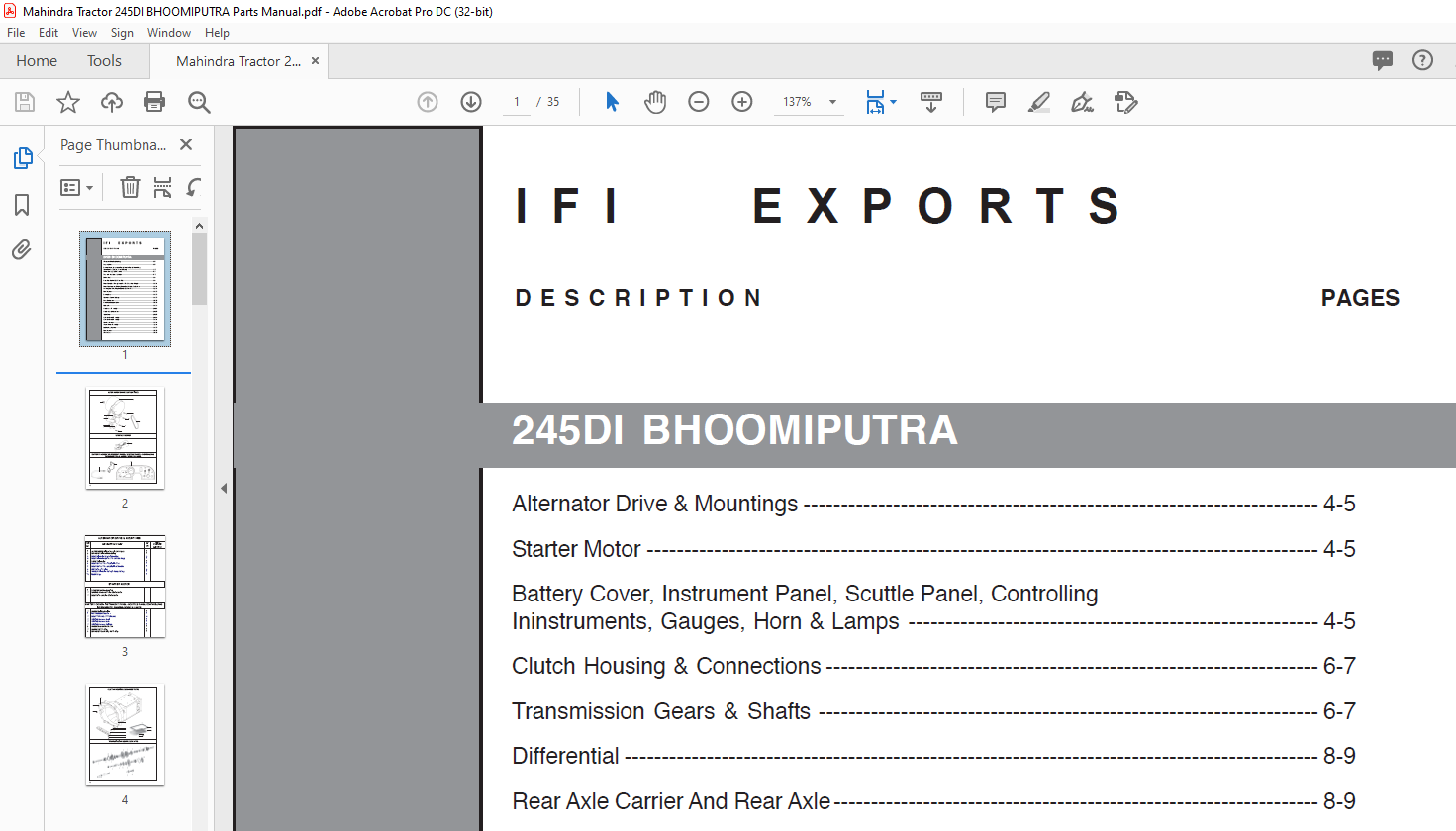Screen dimensions: 1456x831
Task: Open the chat notifications icon
Action: click(x=1383, y=60)
